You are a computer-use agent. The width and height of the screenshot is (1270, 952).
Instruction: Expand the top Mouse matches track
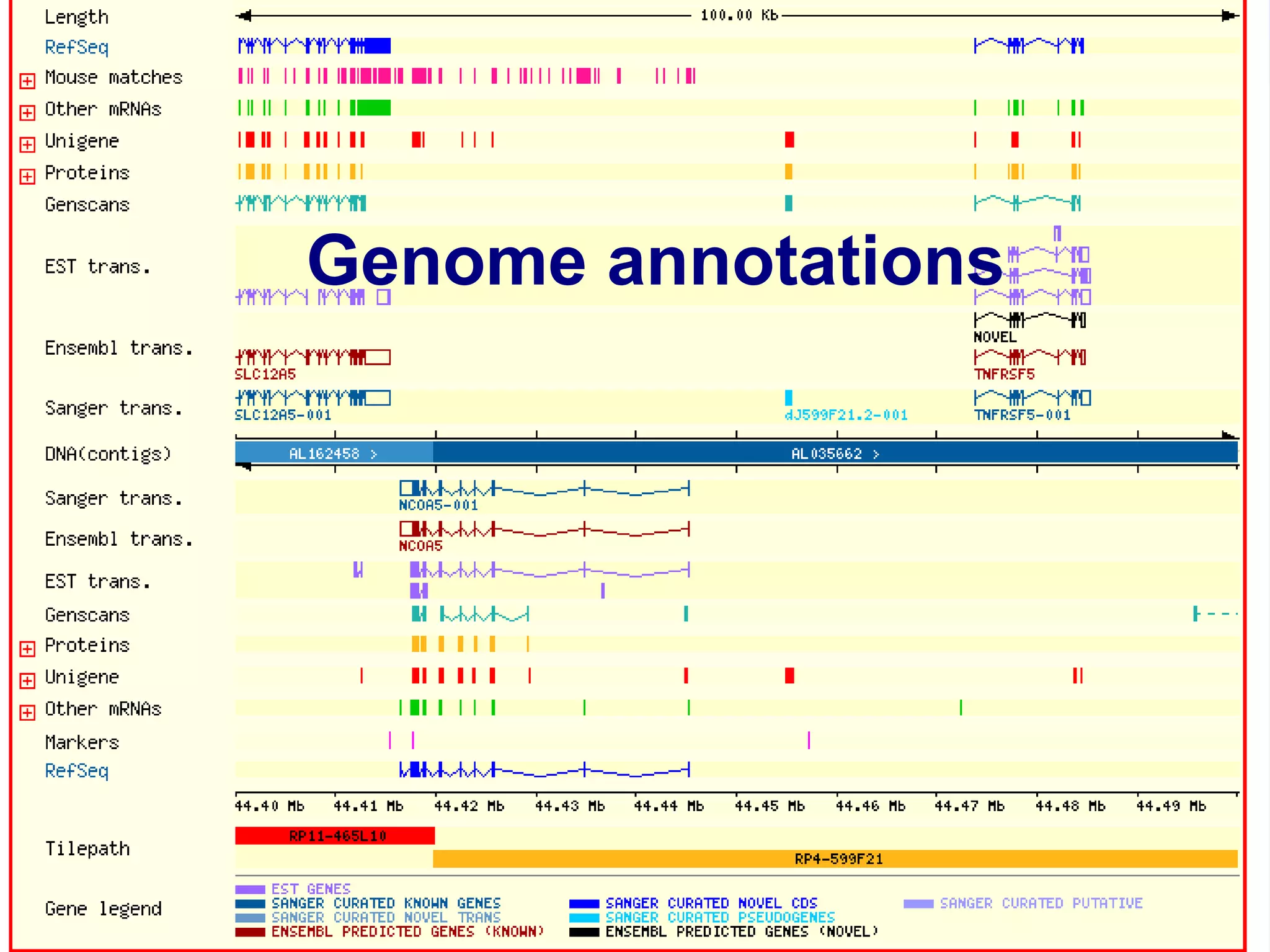coord(27,81)
